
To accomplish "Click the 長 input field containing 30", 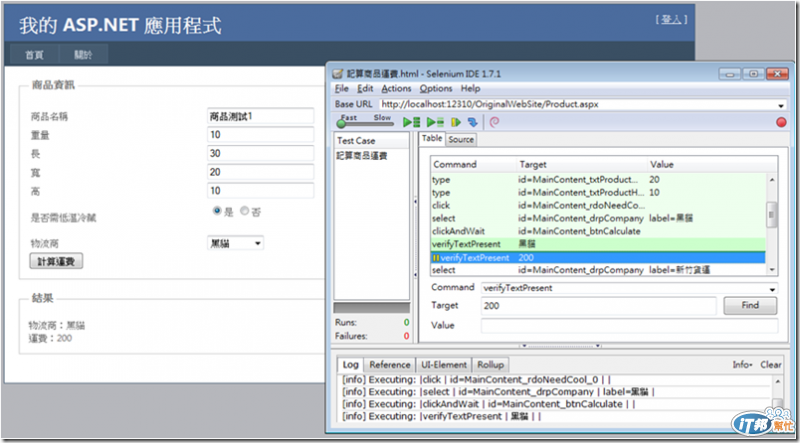I will tap(261, 153).
